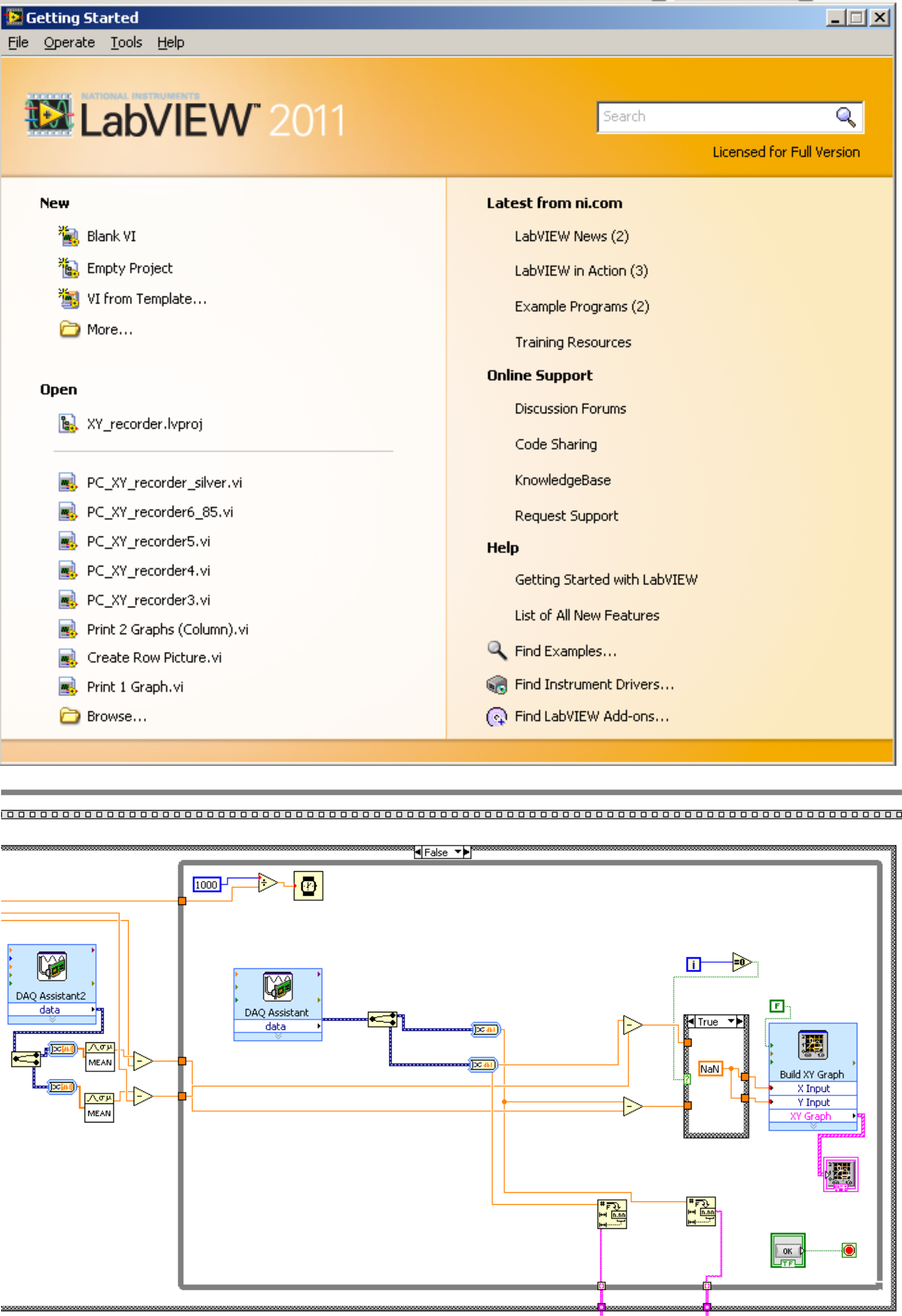The image size is (902, 1316).
Task: Open the File menu
Action: click(18, 43)
